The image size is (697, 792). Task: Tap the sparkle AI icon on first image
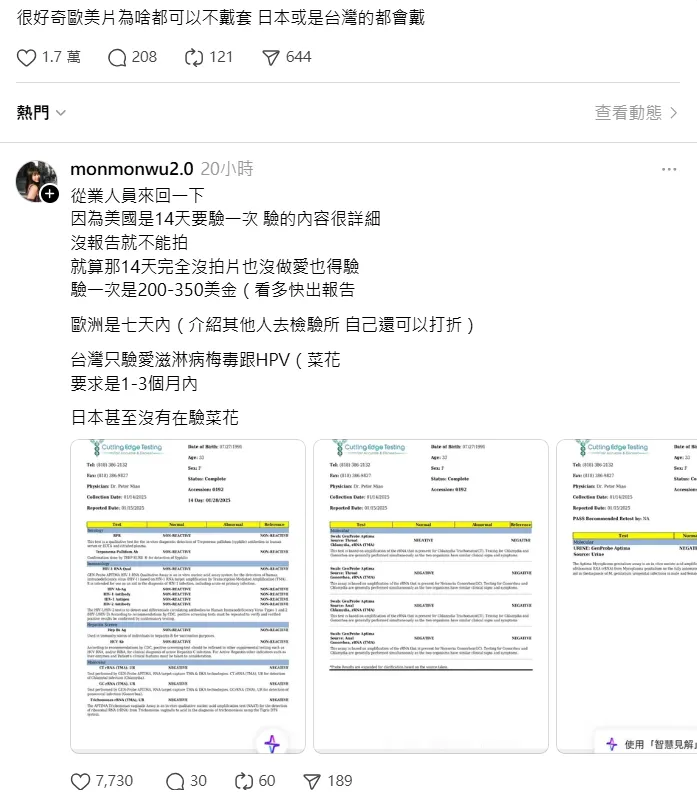[x=272, y=744]
